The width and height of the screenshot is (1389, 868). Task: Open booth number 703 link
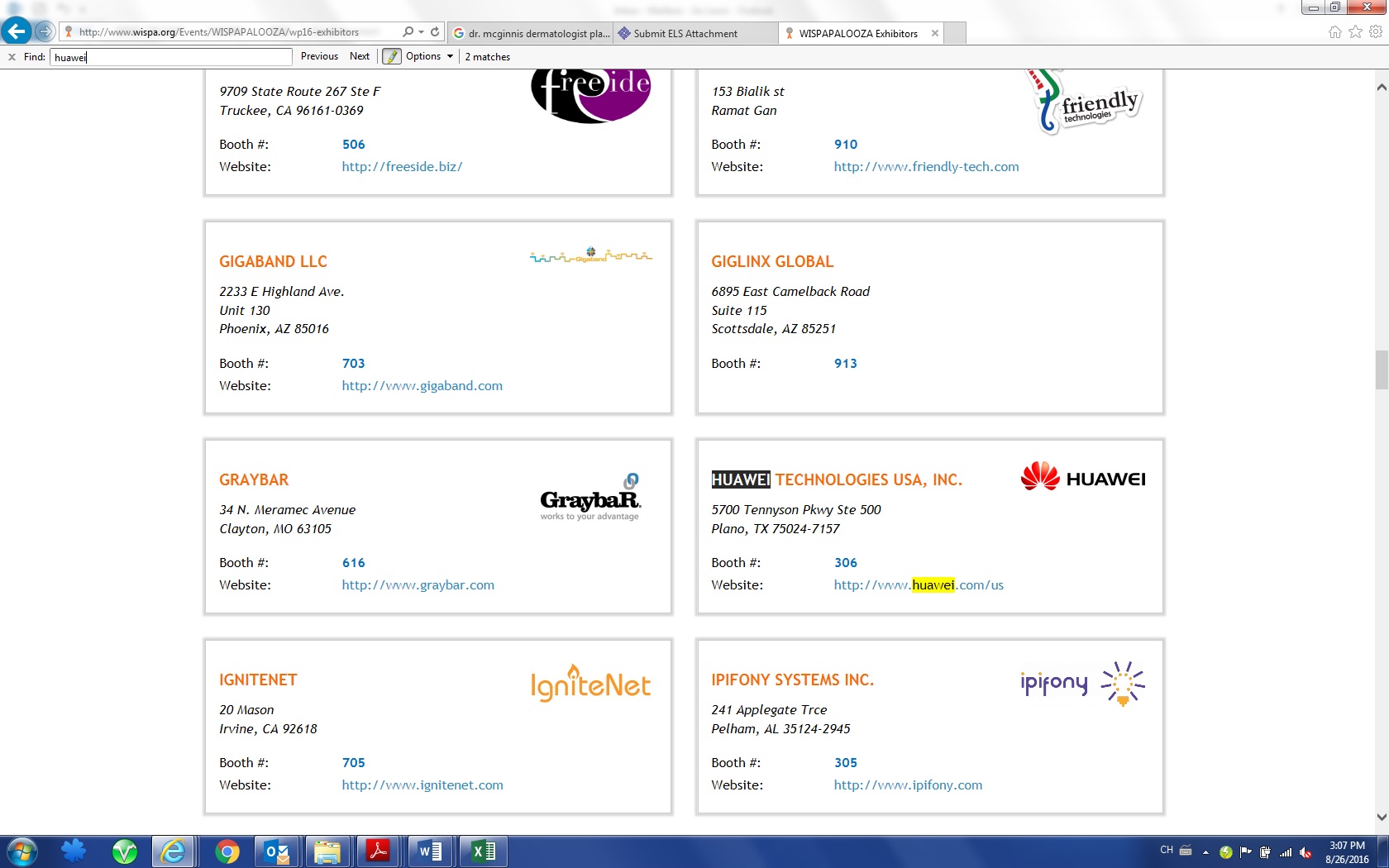354,363
